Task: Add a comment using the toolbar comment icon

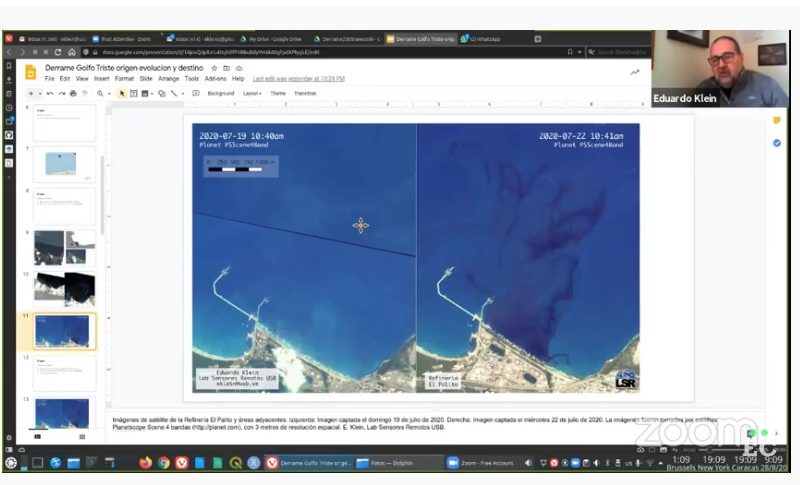Action: [195, 93]
